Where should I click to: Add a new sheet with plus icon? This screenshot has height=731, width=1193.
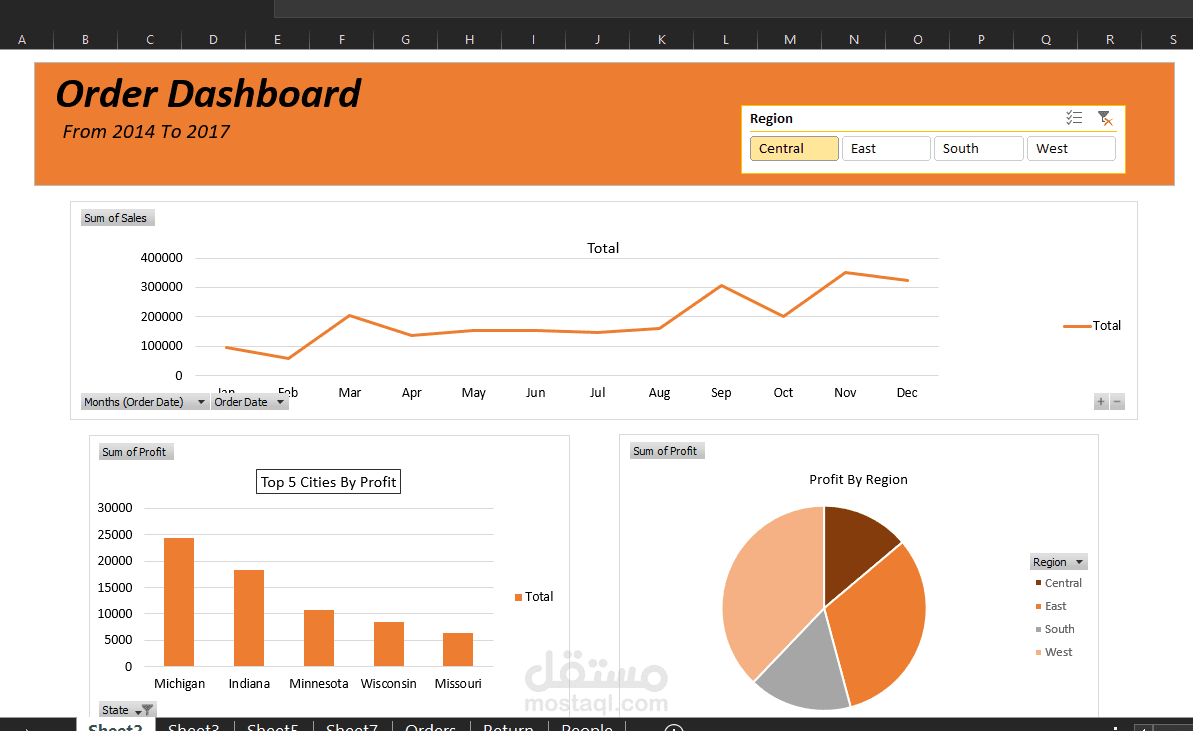pyautogui.click(x=673, y=727)
